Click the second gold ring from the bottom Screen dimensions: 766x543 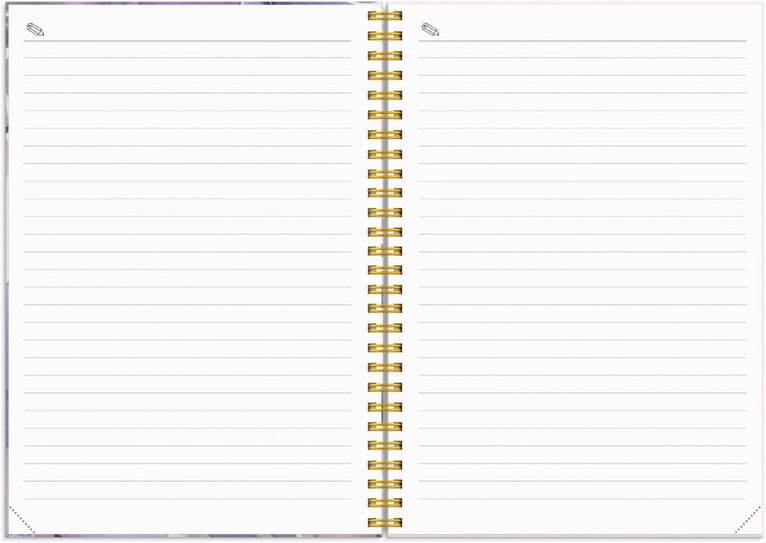click(384, 503)
